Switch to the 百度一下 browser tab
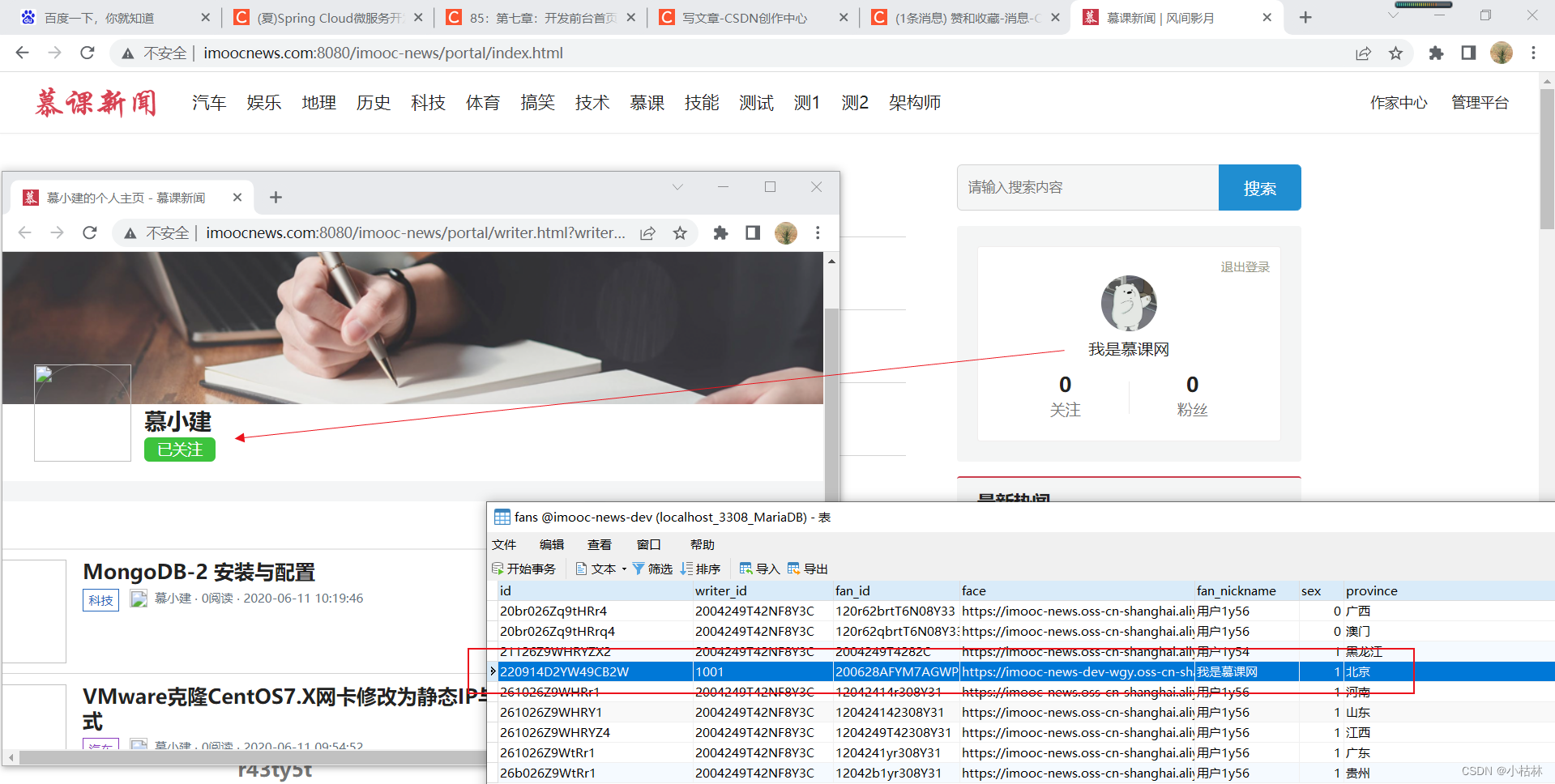 [x=114, y=17]
